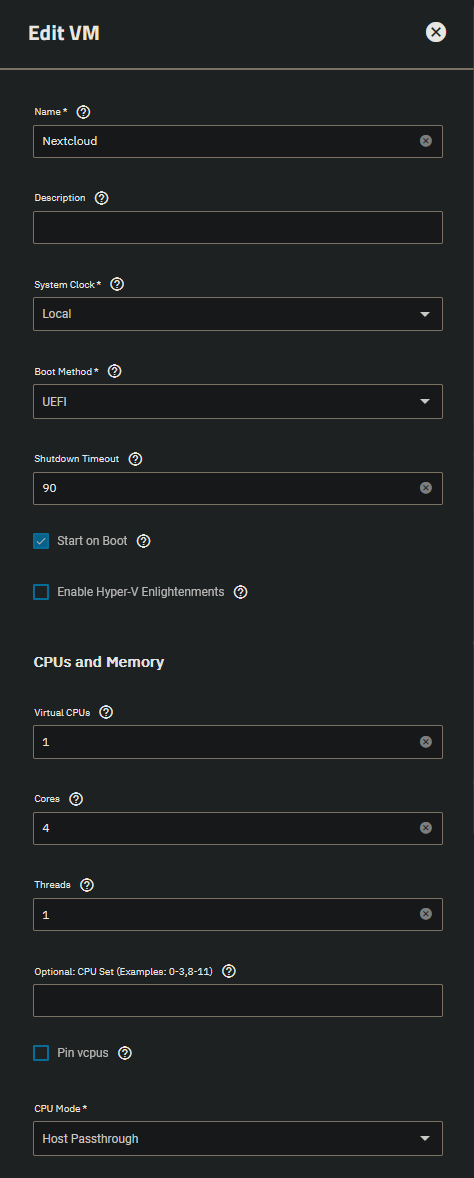Show help for Virtual CPUs
This screenshot has height=1178, width=474.
(x=106, y=712)
